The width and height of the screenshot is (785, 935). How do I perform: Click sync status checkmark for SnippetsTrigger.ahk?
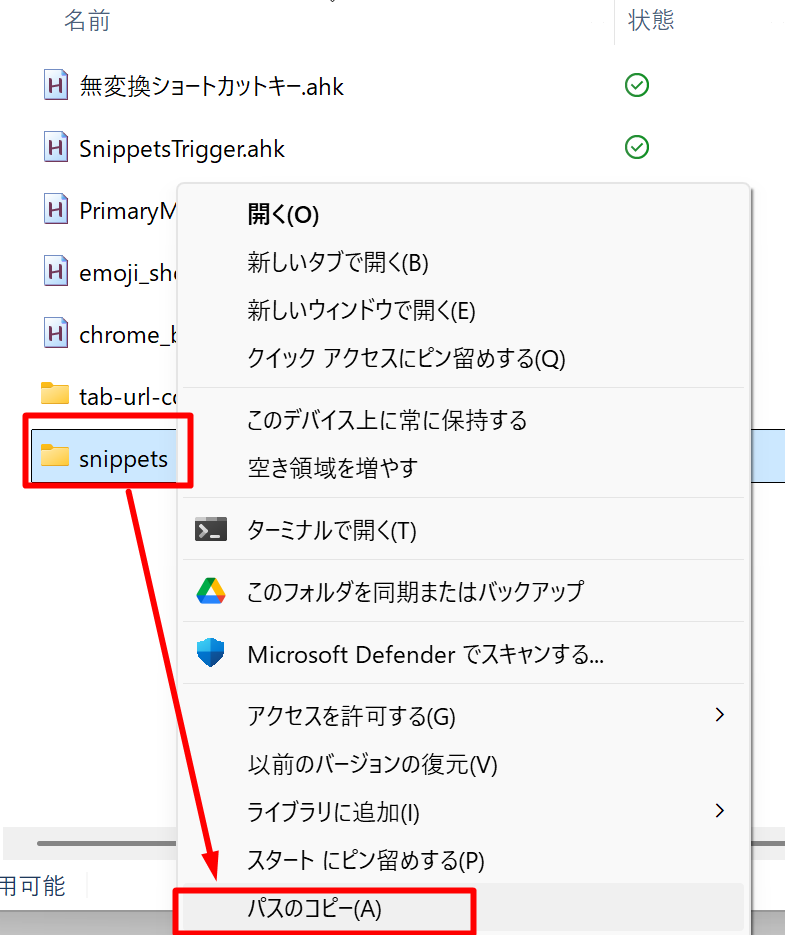636,148
